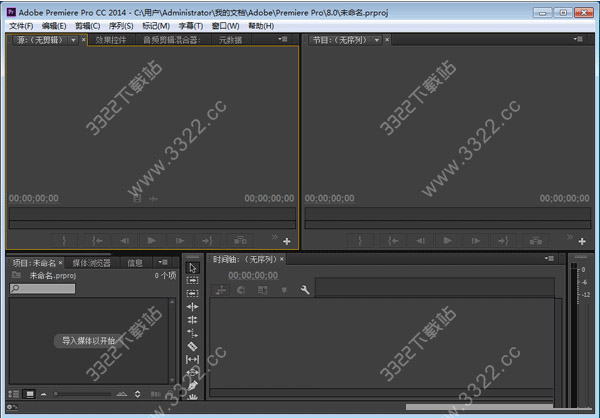Click Source monitor drag audio only icon
This screenshot has width=600, height=418.
pyautogui.click(x=153, y=199)
